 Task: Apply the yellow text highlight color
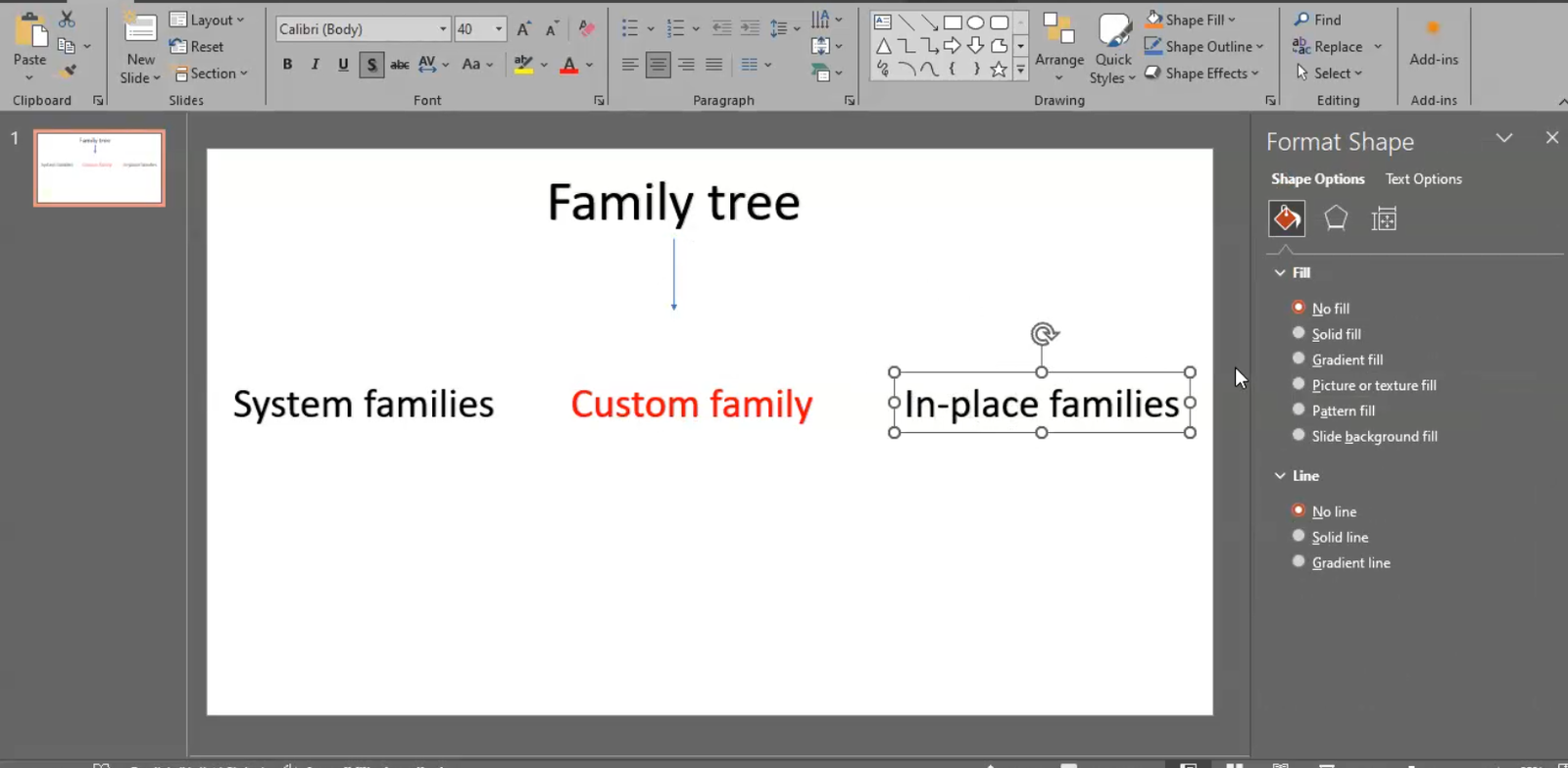point(523,65)
